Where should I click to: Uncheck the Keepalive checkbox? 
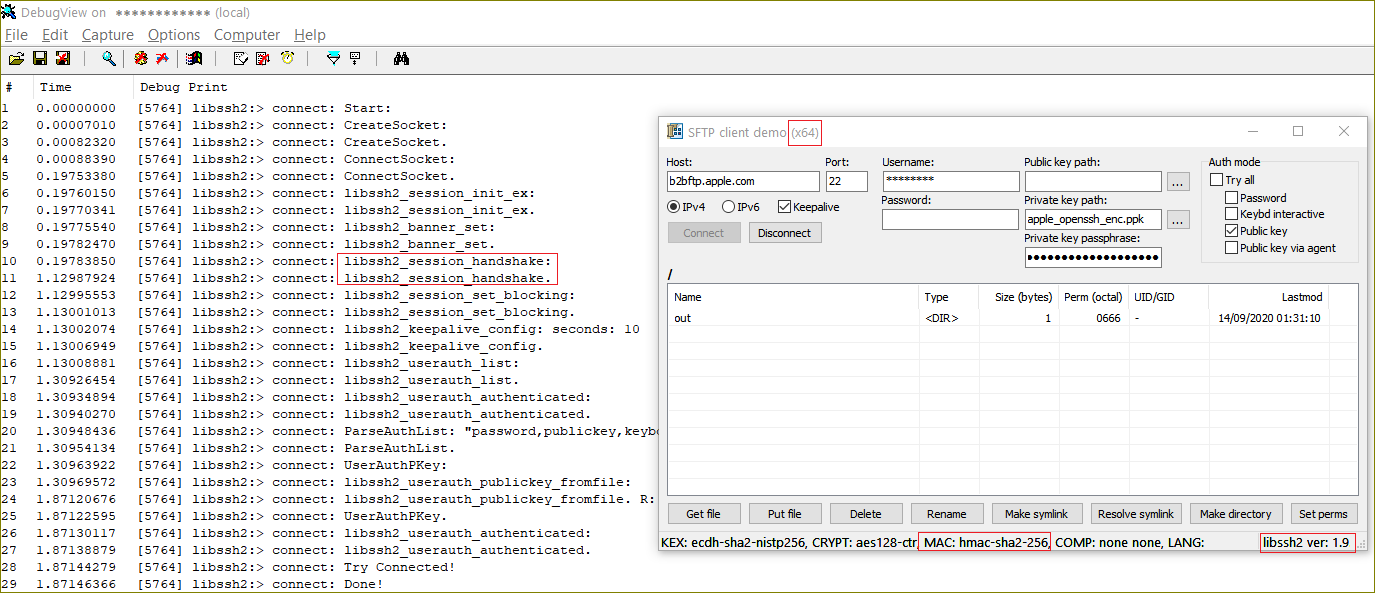pos(784,207)
